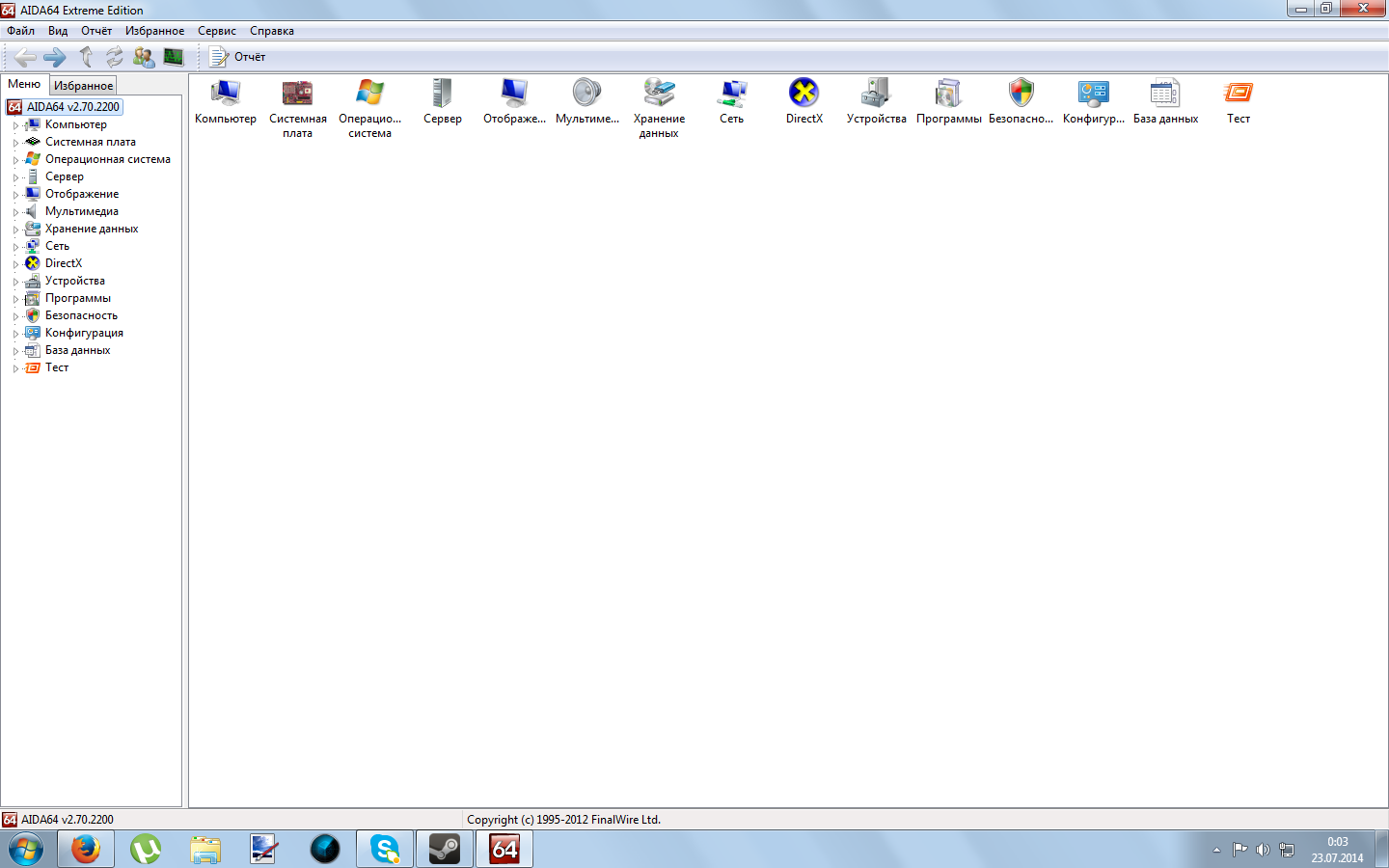Switch to the Меню tab in sidebar
The image size is (1389, 868).
[24, 84]
